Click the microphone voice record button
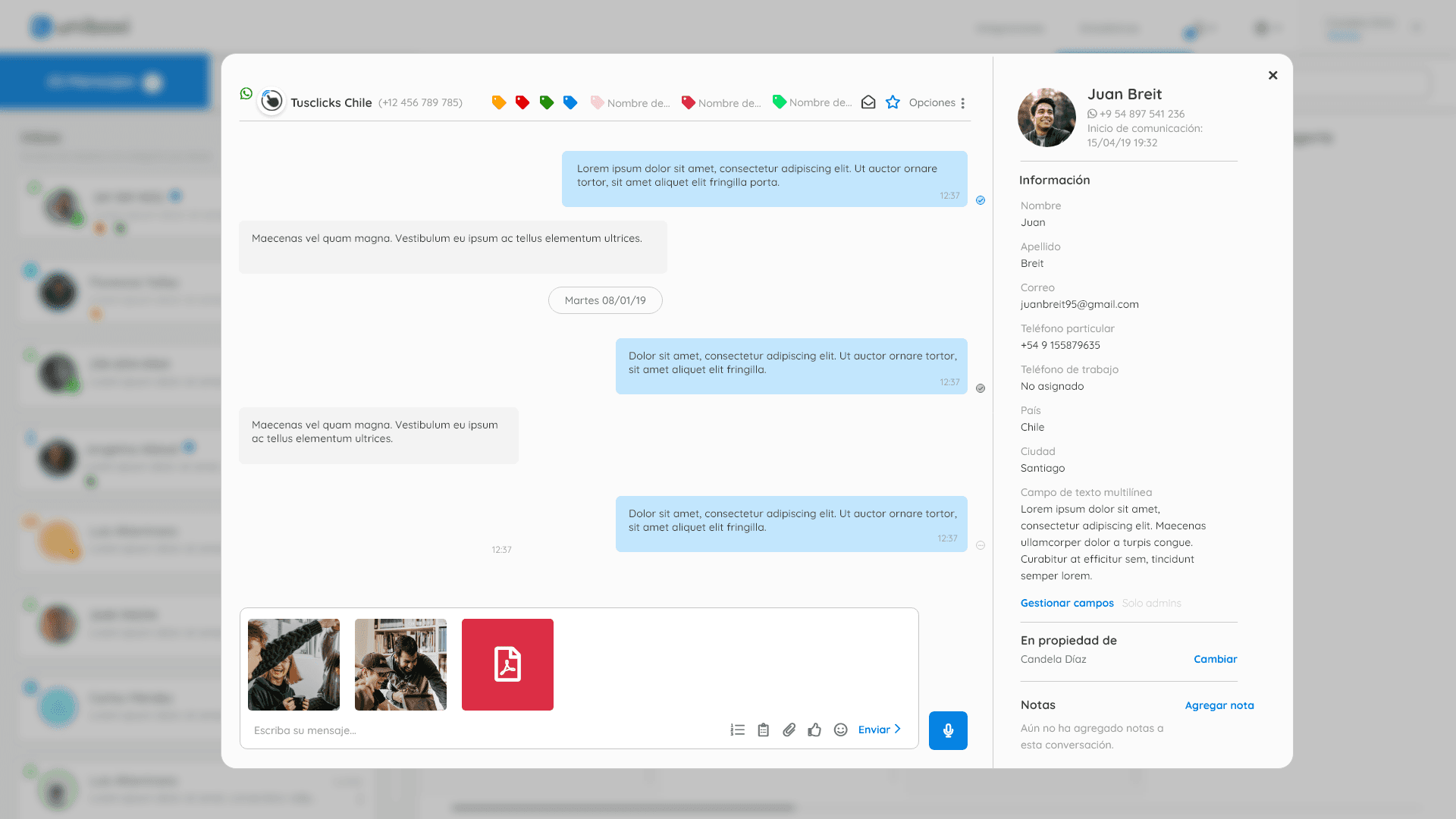This screenshot has height=819, width=1456. pyautogui.click(x=947, y=730)
